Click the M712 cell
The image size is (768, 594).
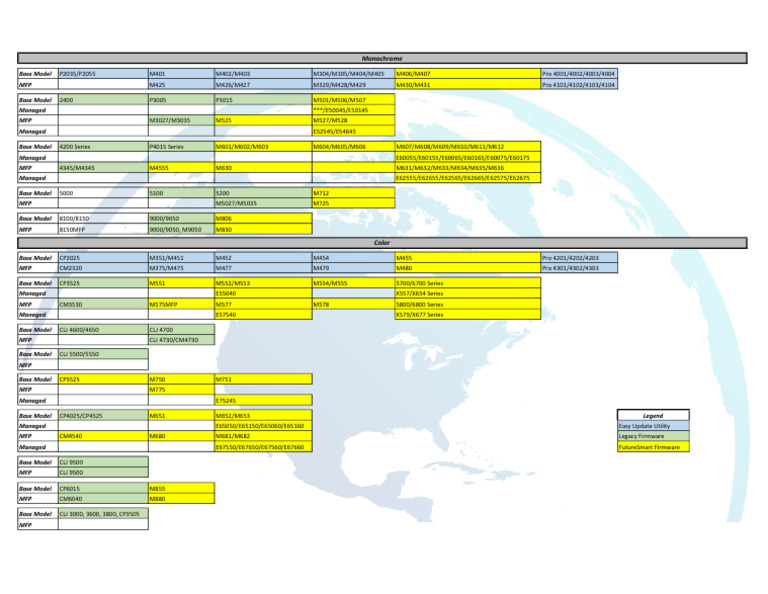pyautogui.click(x=354, y=193)
